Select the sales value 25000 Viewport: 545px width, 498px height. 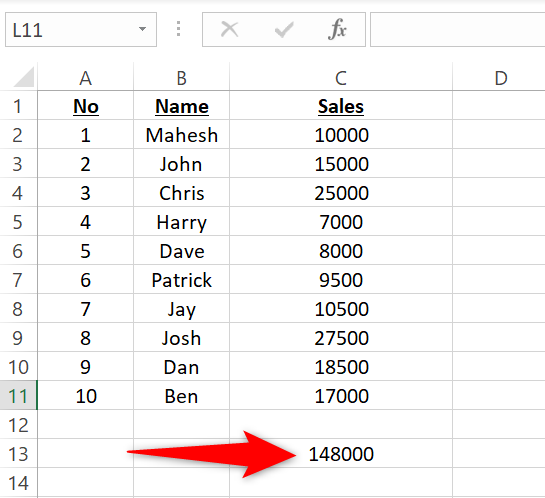341,193
